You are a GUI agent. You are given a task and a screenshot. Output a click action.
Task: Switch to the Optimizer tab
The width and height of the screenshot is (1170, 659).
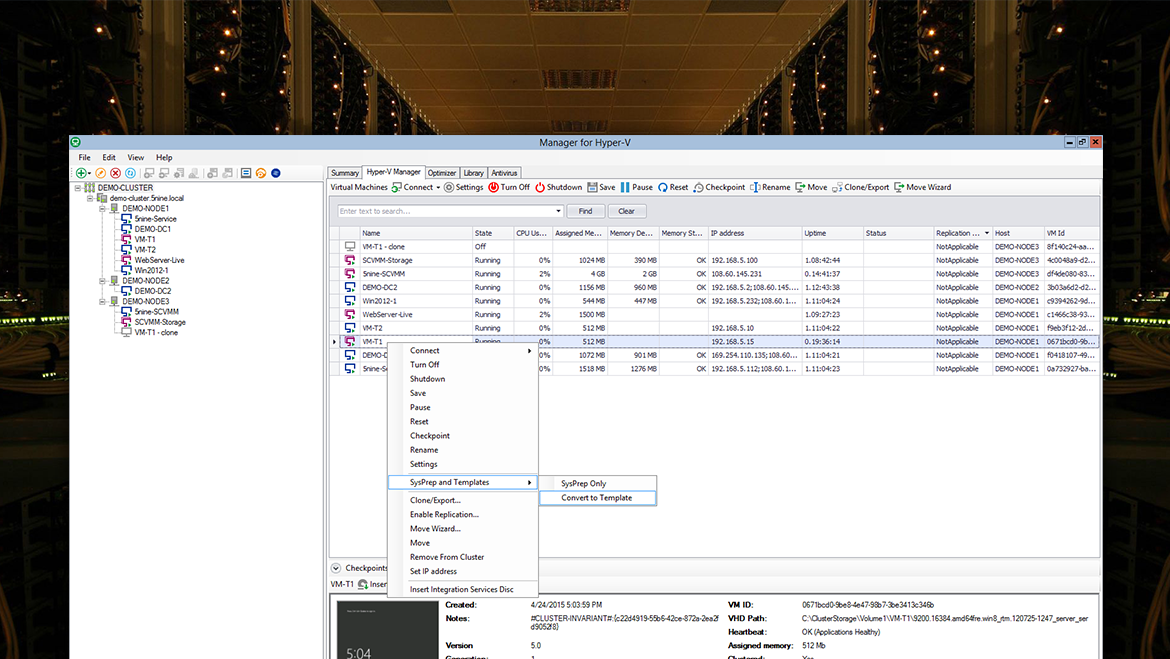(442, 173)
